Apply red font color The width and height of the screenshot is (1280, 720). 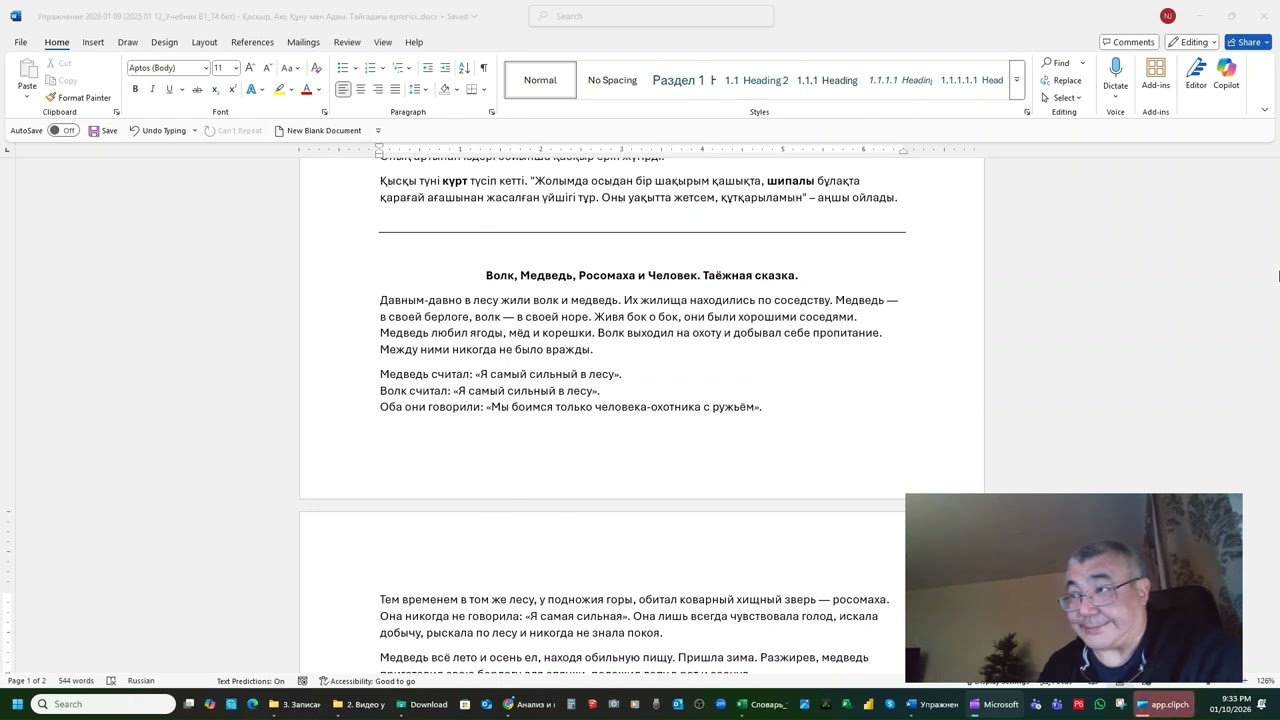306,89
